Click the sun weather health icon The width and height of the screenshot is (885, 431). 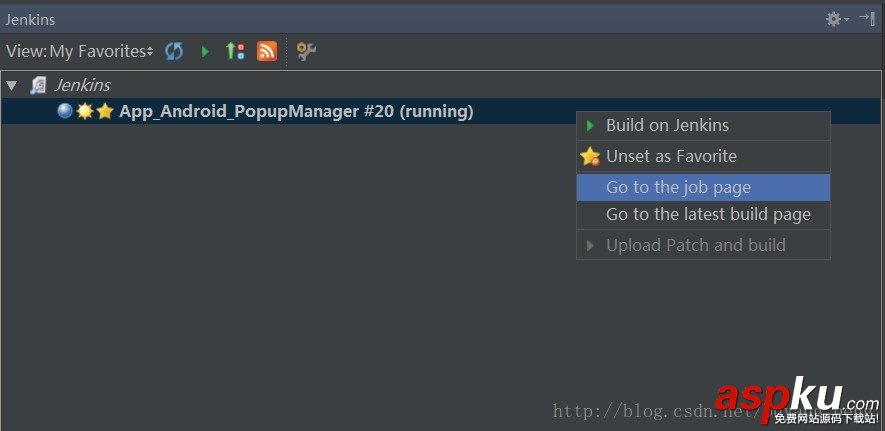(85, 111)
